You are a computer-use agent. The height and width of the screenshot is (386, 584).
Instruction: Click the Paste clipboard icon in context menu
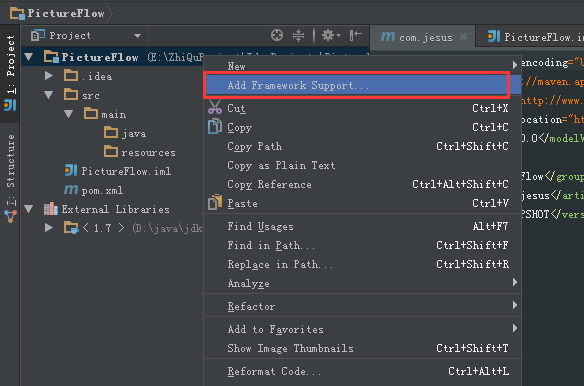click(x=215, y=202)
